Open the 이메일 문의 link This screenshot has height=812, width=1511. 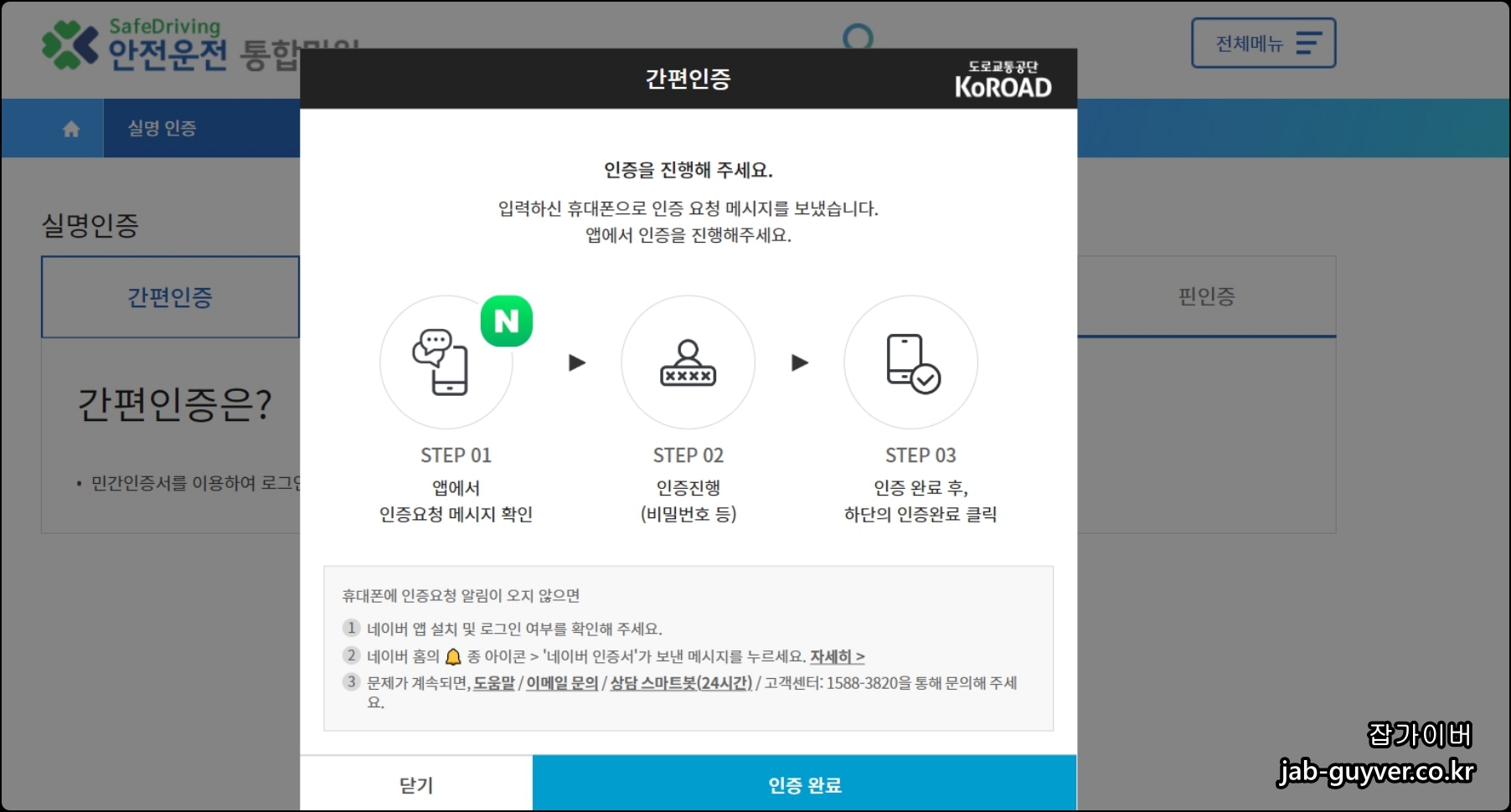[560, 683]
